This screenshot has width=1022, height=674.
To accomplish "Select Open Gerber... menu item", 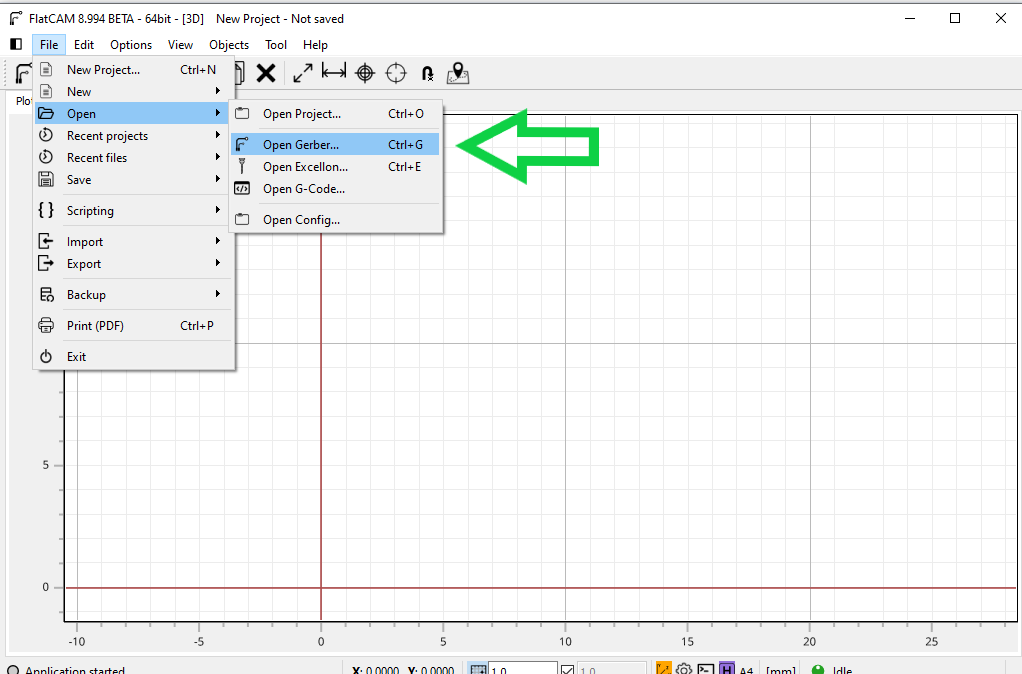I will [x=336, y=145].
